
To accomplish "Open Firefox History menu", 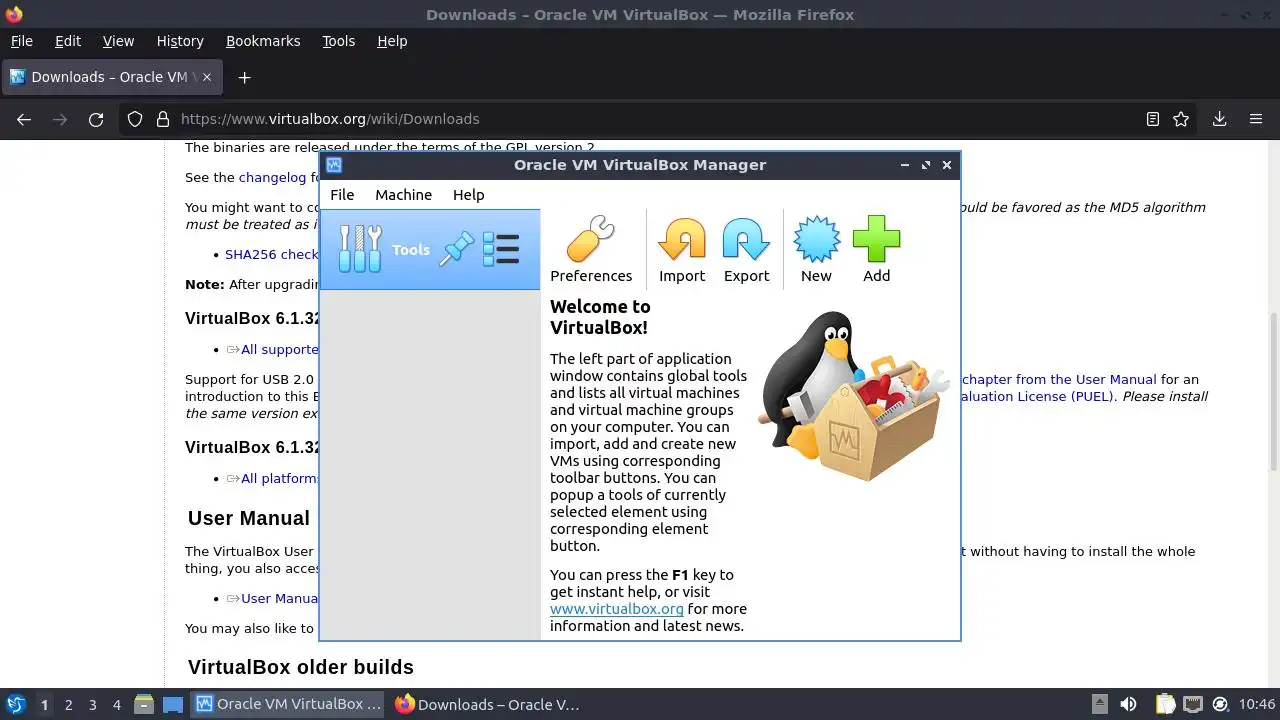I will point(180,41).
